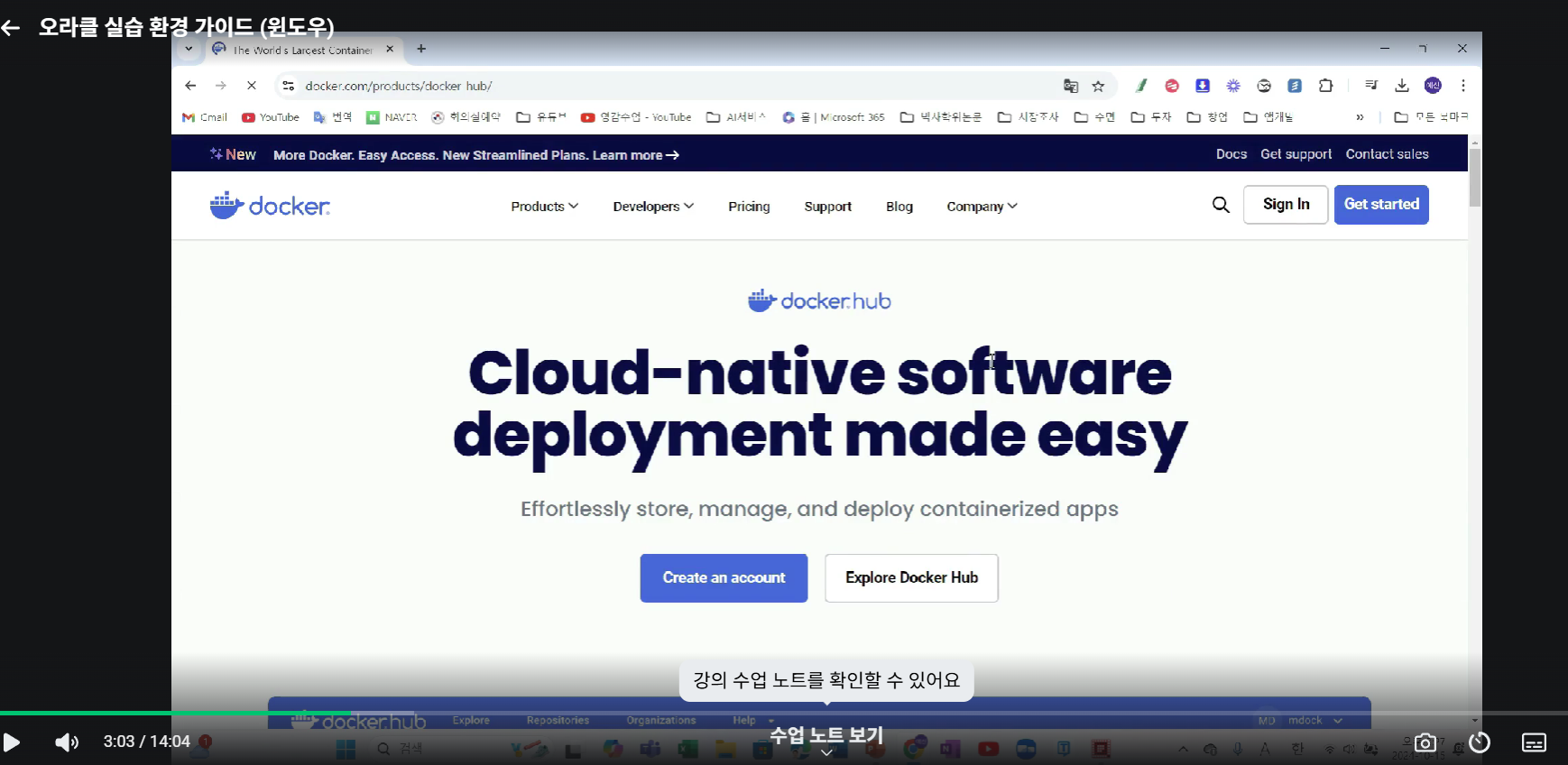Click the browser page vertical scrollbar
The width and height of the screenshot is (1568, 765).
pyautogui.click(x=1475, y=178)
